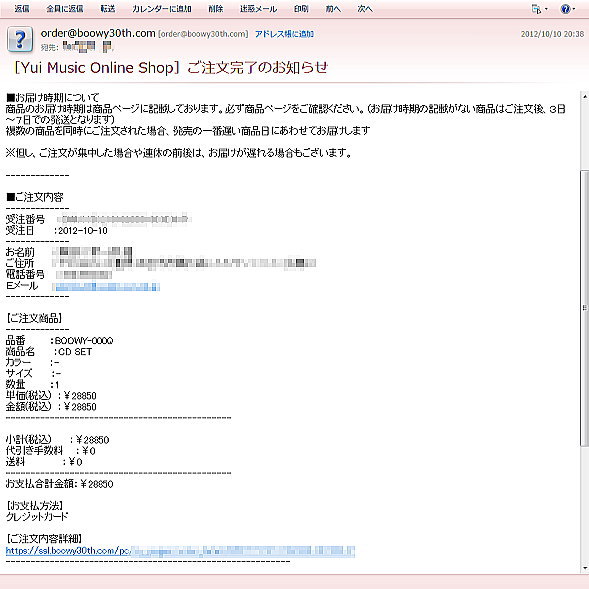Click the 商品名 CD SET line
589x589 pixels.
tap(49, 352)
